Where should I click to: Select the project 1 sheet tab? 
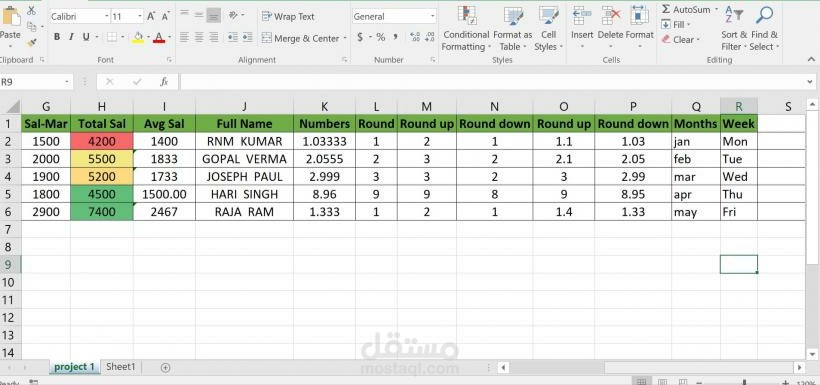[x=75, y=367]
